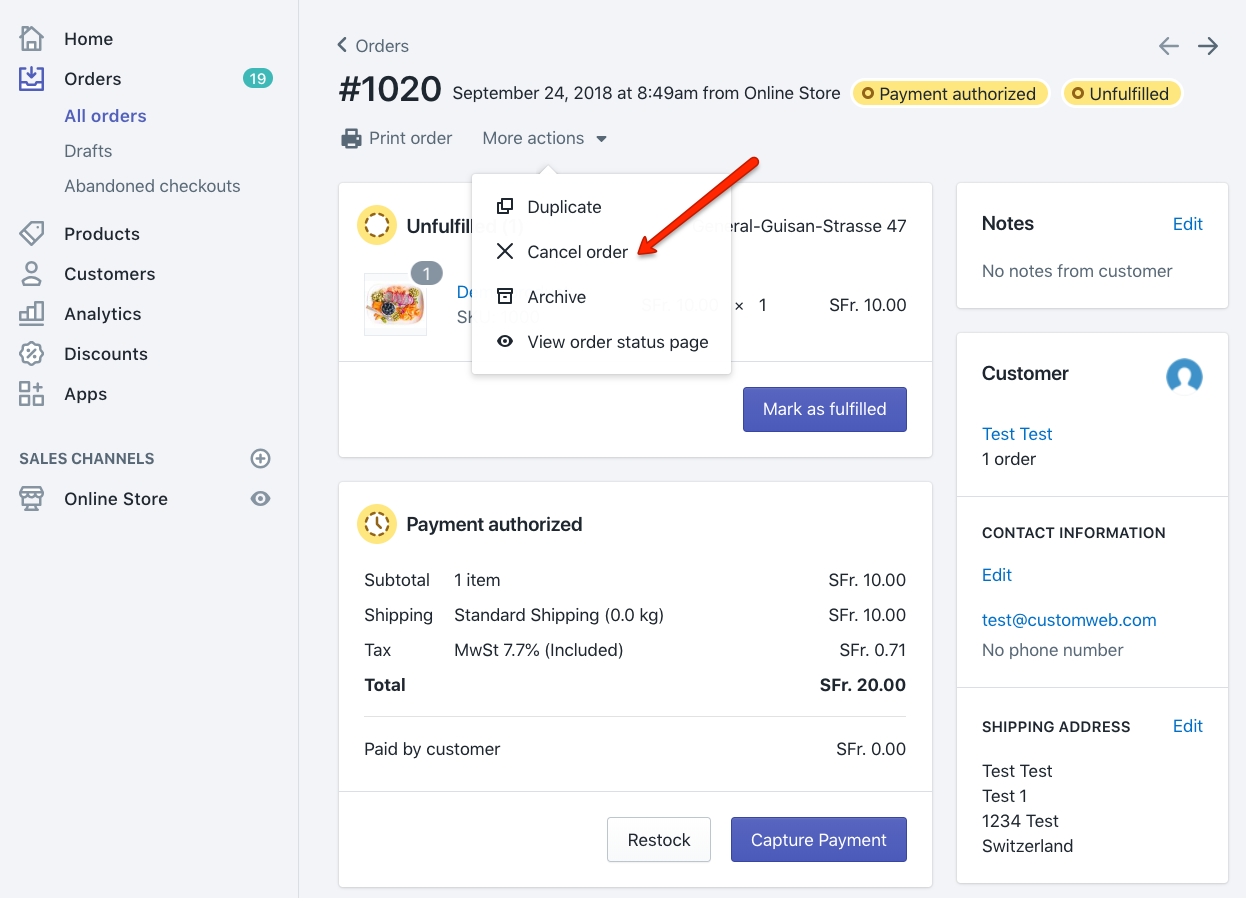Click the customer avatar icon

coord(1184,377)
